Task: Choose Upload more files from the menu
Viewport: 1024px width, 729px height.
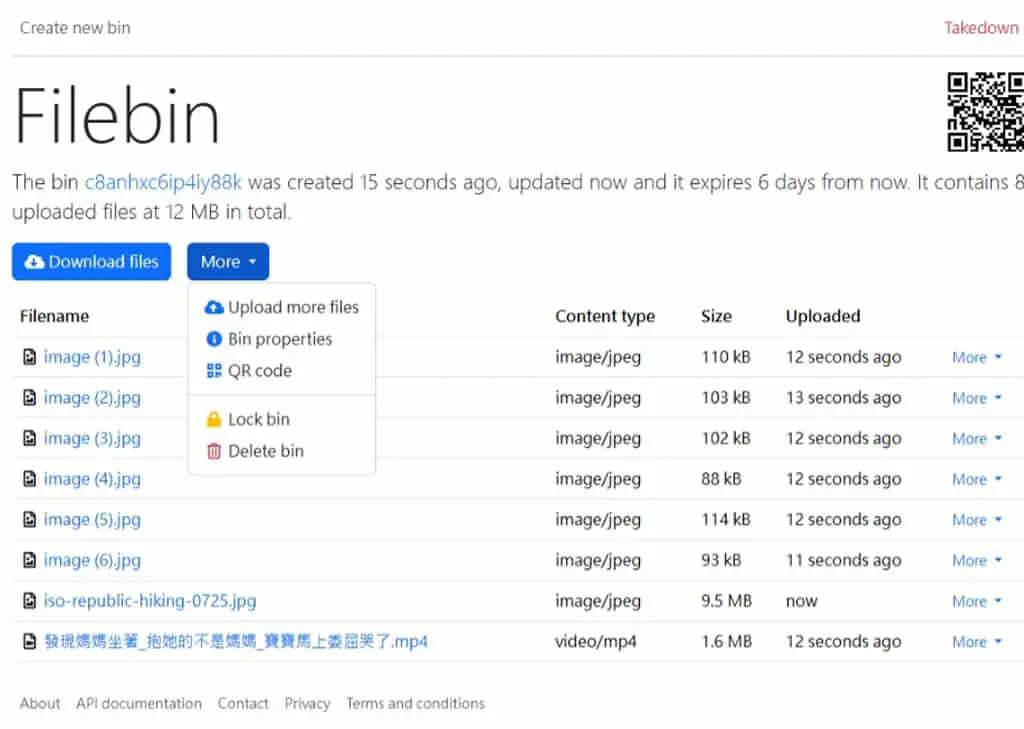Action: (x=281, y=307)
